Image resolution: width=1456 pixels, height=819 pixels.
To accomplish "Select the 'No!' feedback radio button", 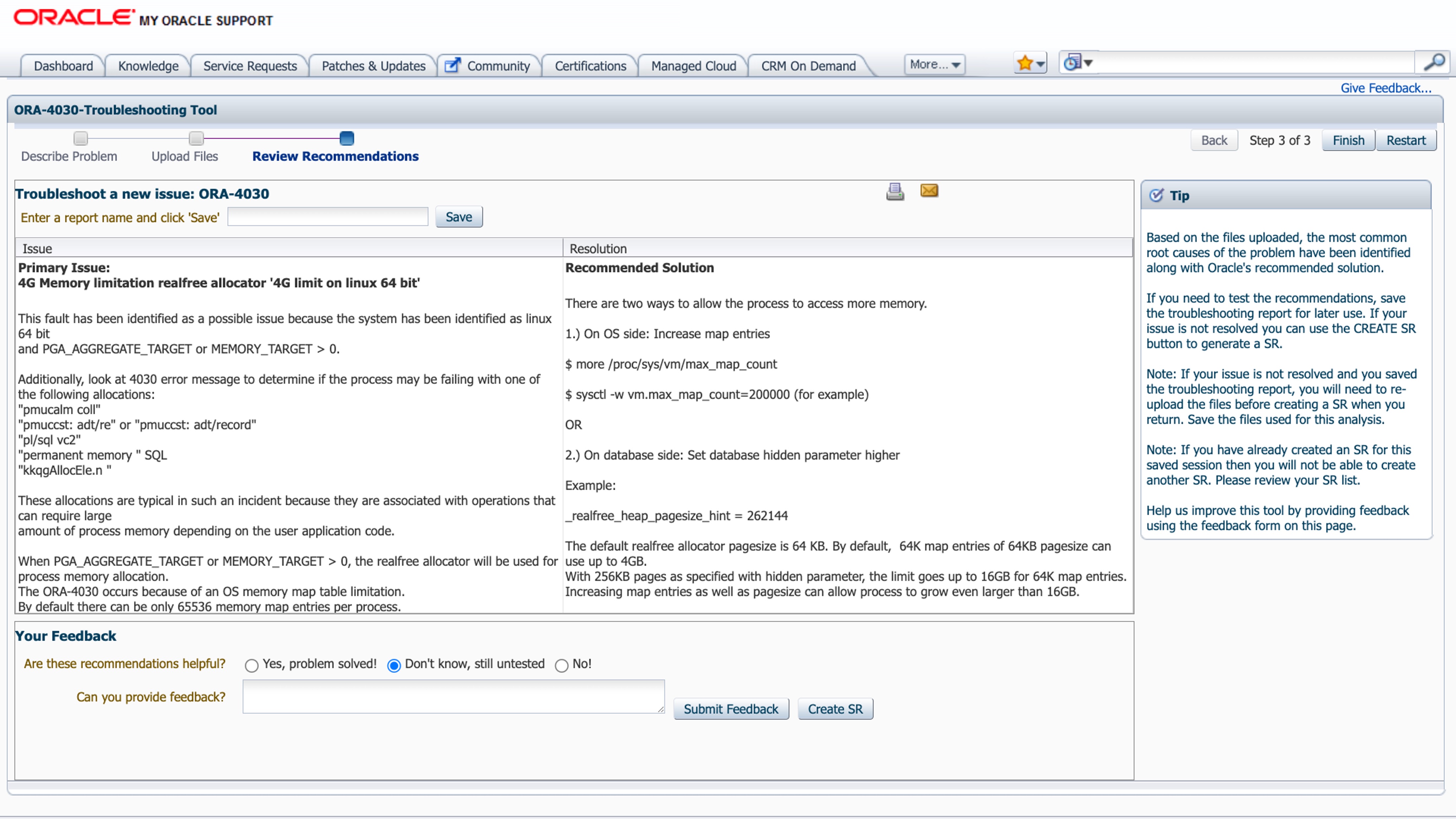I will click(x=561, y=666).
